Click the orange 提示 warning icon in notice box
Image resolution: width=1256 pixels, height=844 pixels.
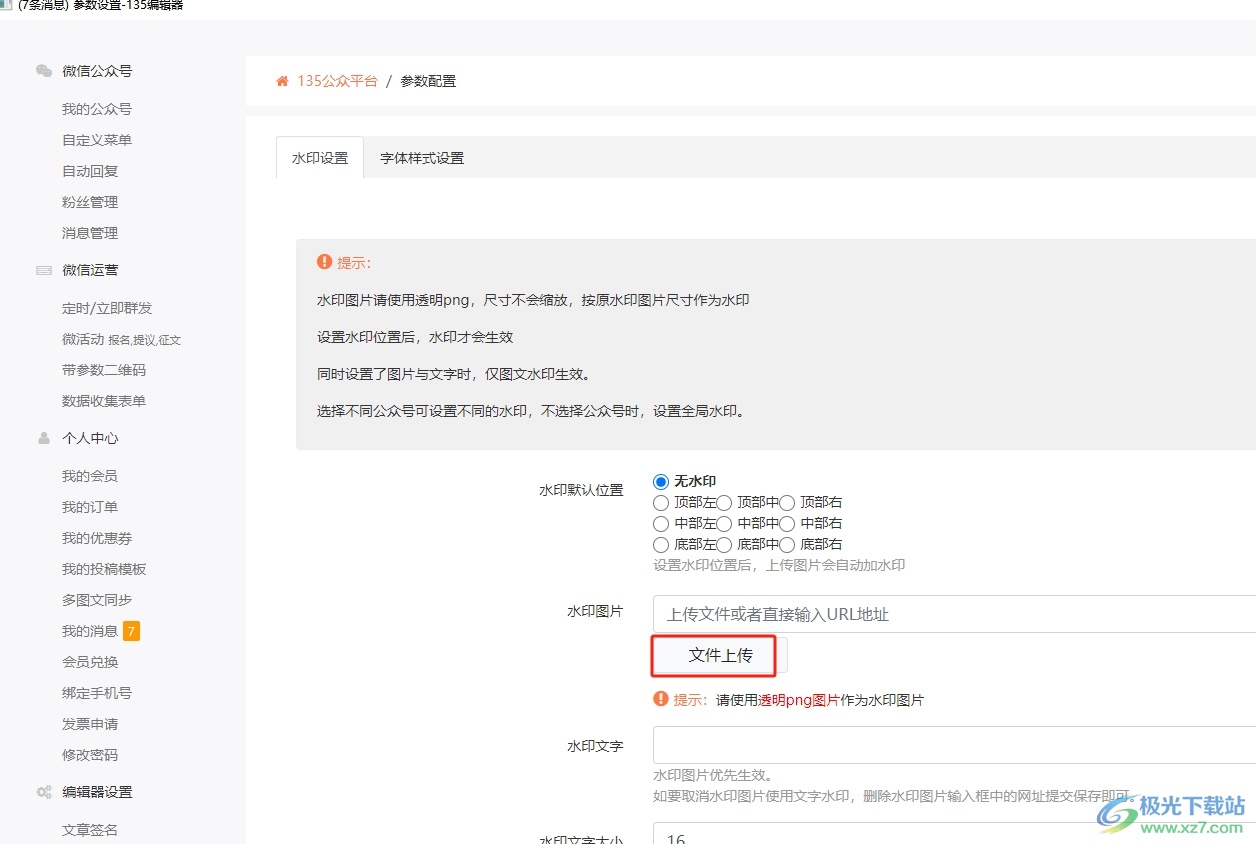(324, 262)
